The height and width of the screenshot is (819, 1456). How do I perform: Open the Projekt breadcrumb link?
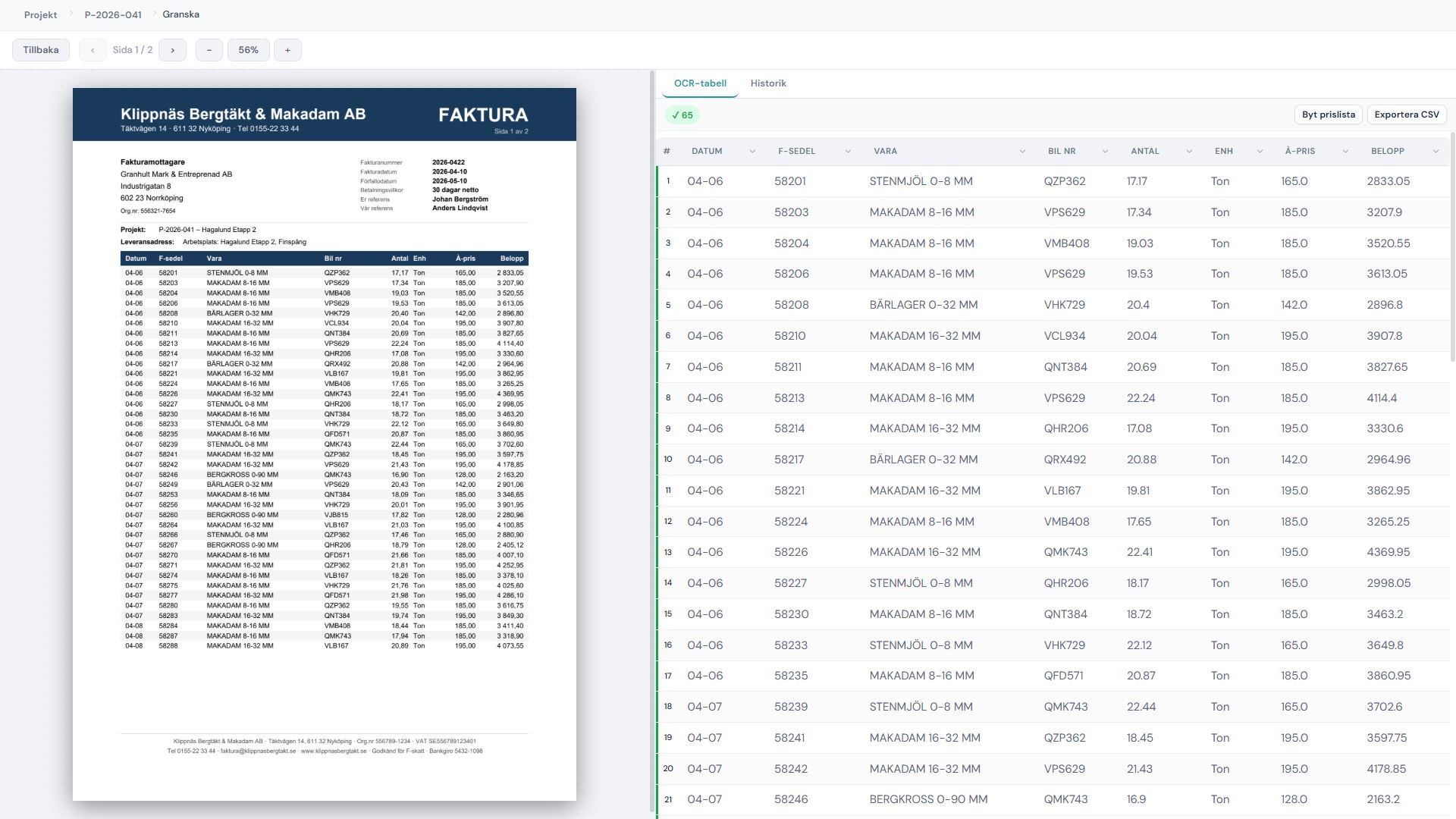click(x=40, y=14)
